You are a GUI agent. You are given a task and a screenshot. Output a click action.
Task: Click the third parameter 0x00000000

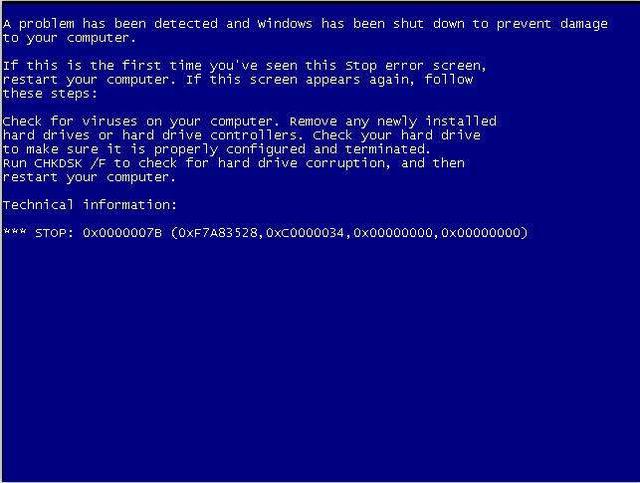pyautogui.click(x=393, y=233)
